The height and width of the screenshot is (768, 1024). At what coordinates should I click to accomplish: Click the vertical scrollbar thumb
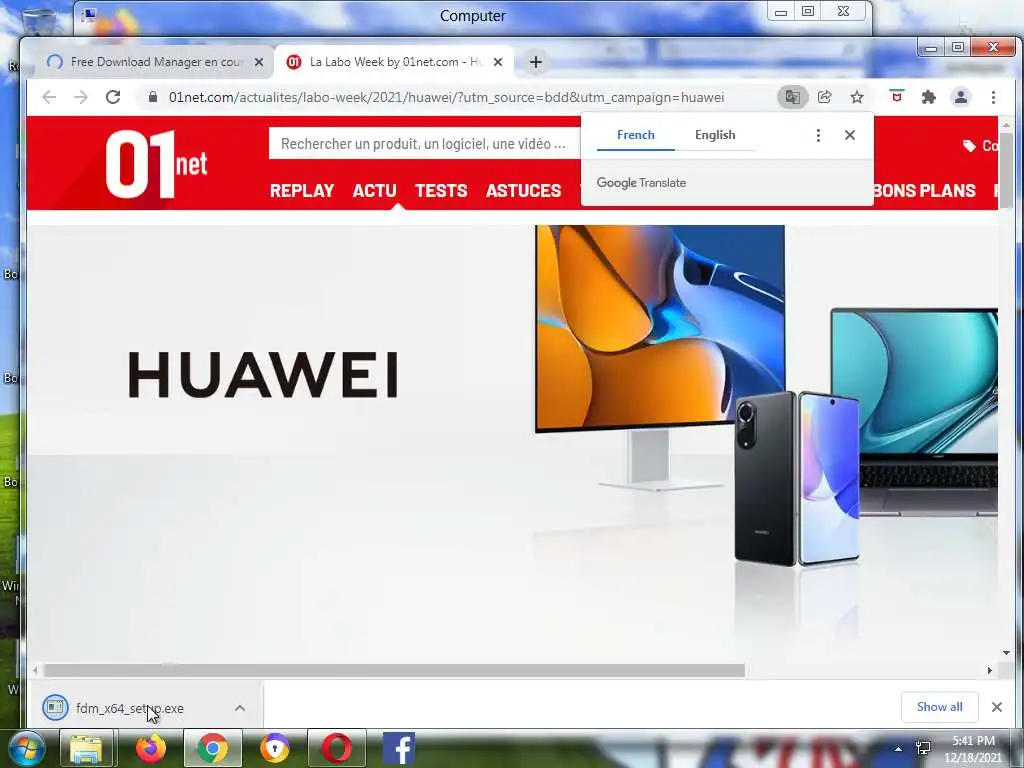pyautogui.click(x=1006, y=170)
